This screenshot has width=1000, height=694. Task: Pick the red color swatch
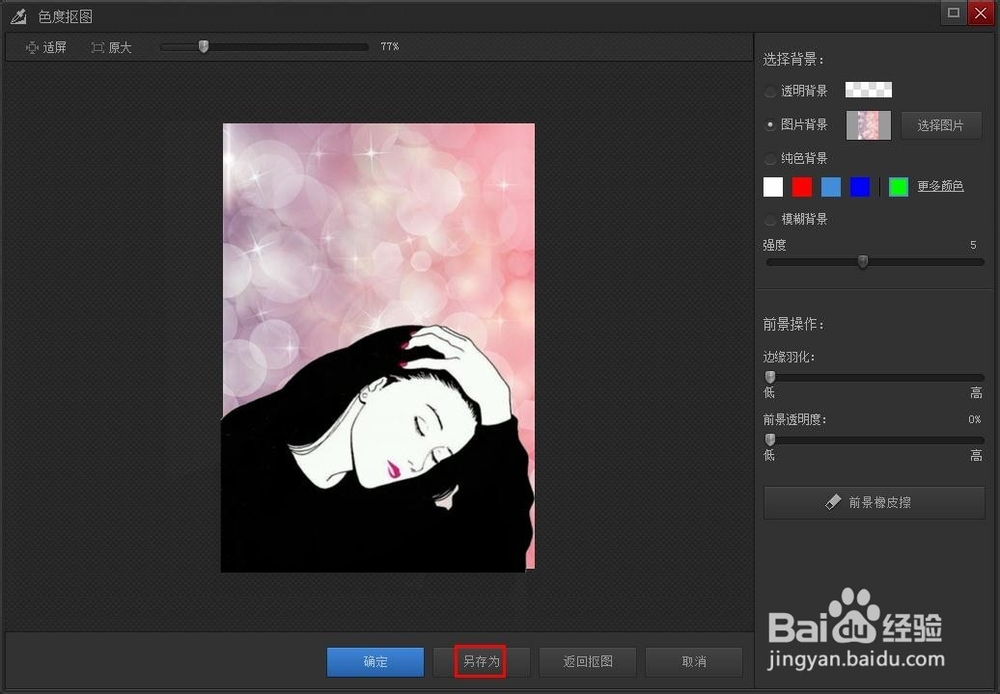pyautogui.click(x=802, y=187)
